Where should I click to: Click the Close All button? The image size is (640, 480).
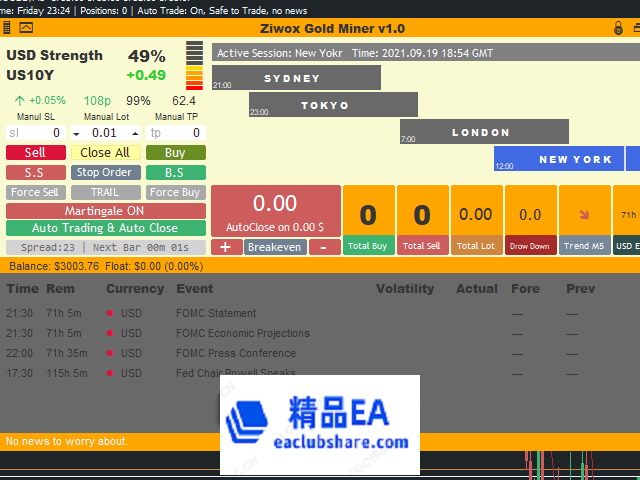(x=106, y=153)
